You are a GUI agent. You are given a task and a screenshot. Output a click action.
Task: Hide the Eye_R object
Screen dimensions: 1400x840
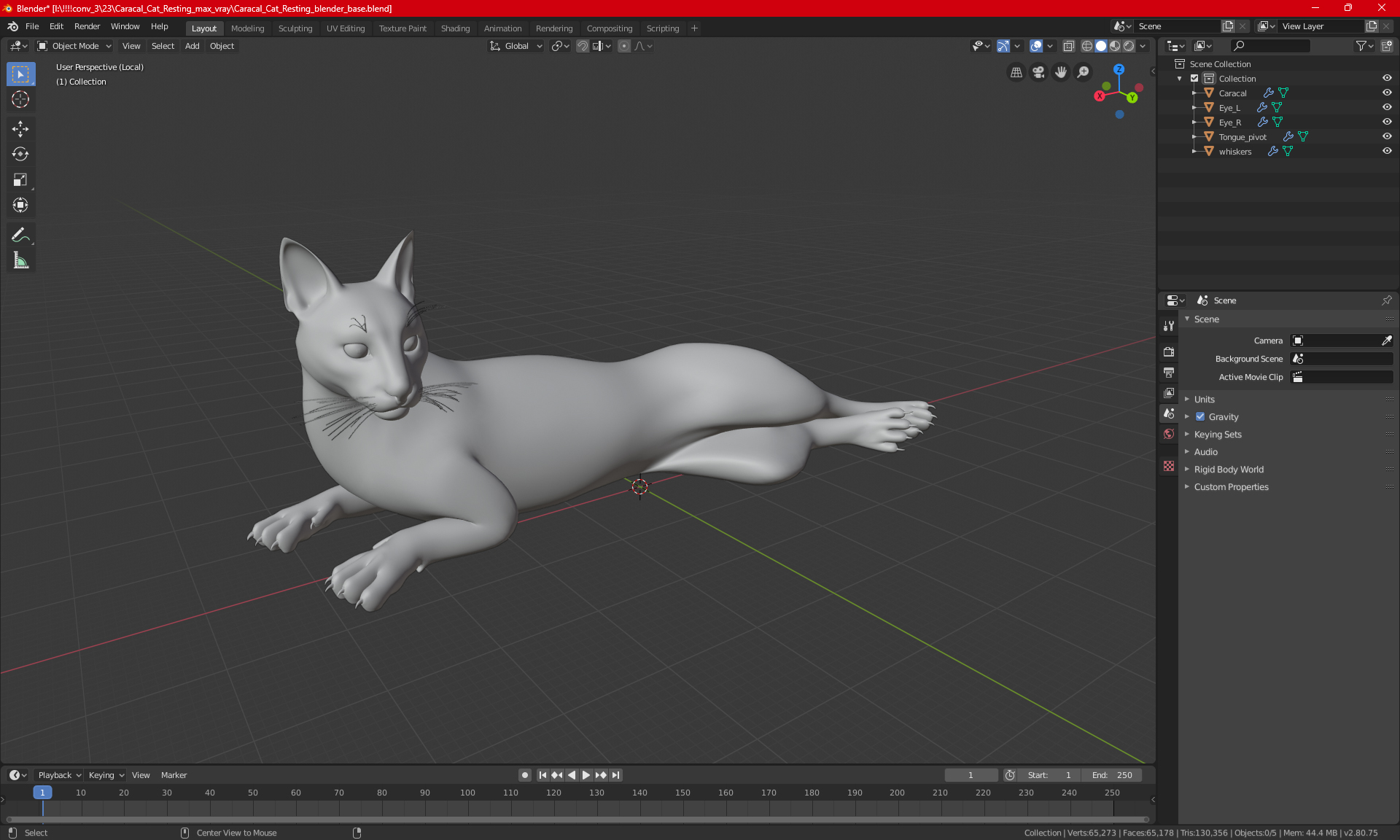pyautogui.click(x=1387, y=122)
